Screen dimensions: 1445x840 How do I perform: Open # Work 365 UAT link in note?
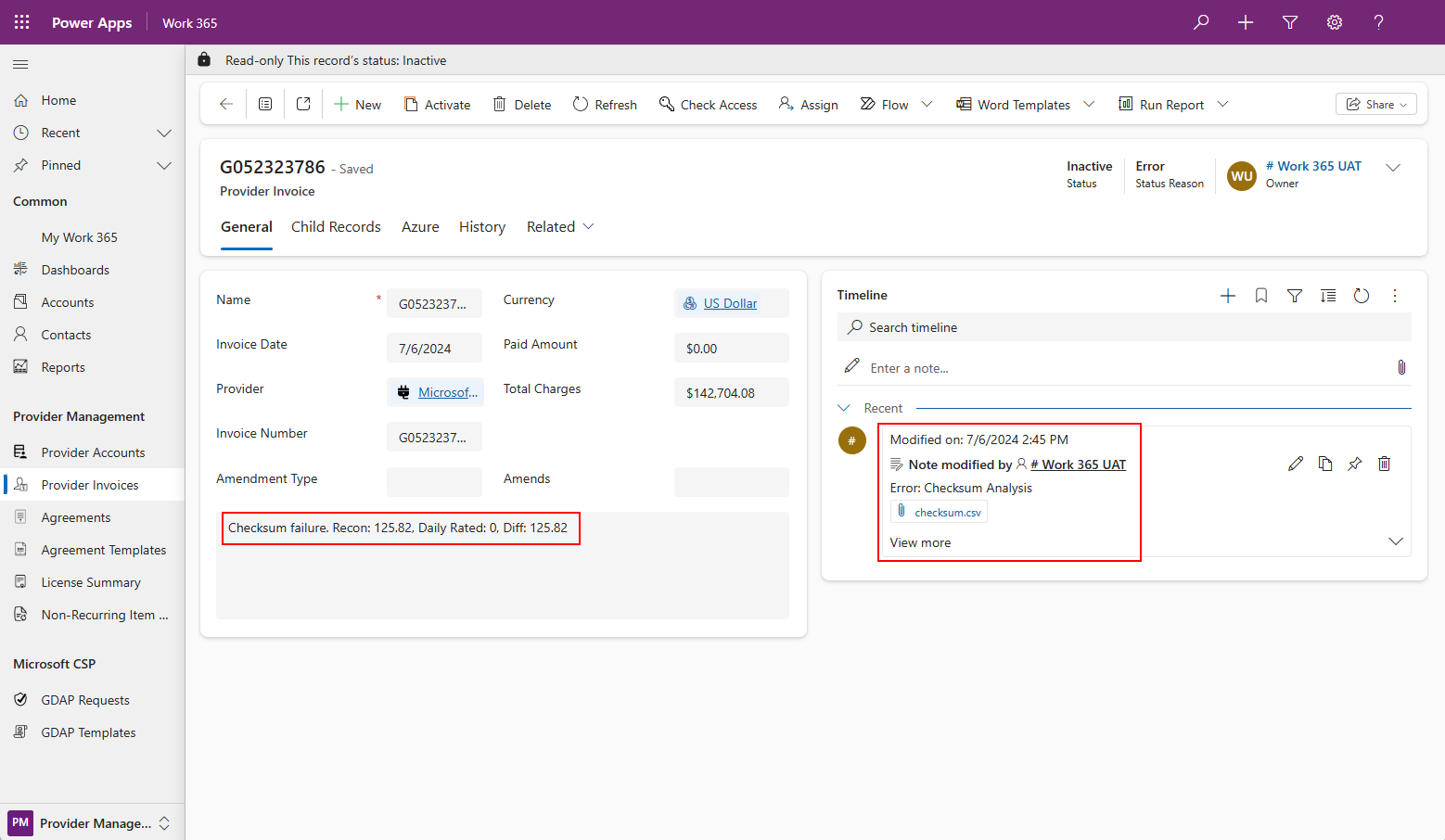(x=1078, y=465)
